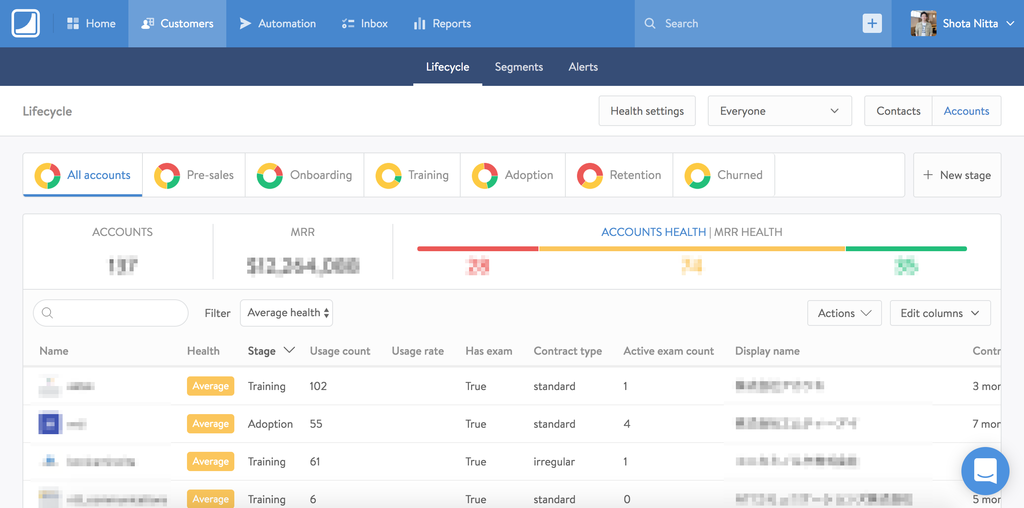This screenshot has height=508, width=1024.
Task: Click the Adoption donut chart icon
Action: coord(485,175)
